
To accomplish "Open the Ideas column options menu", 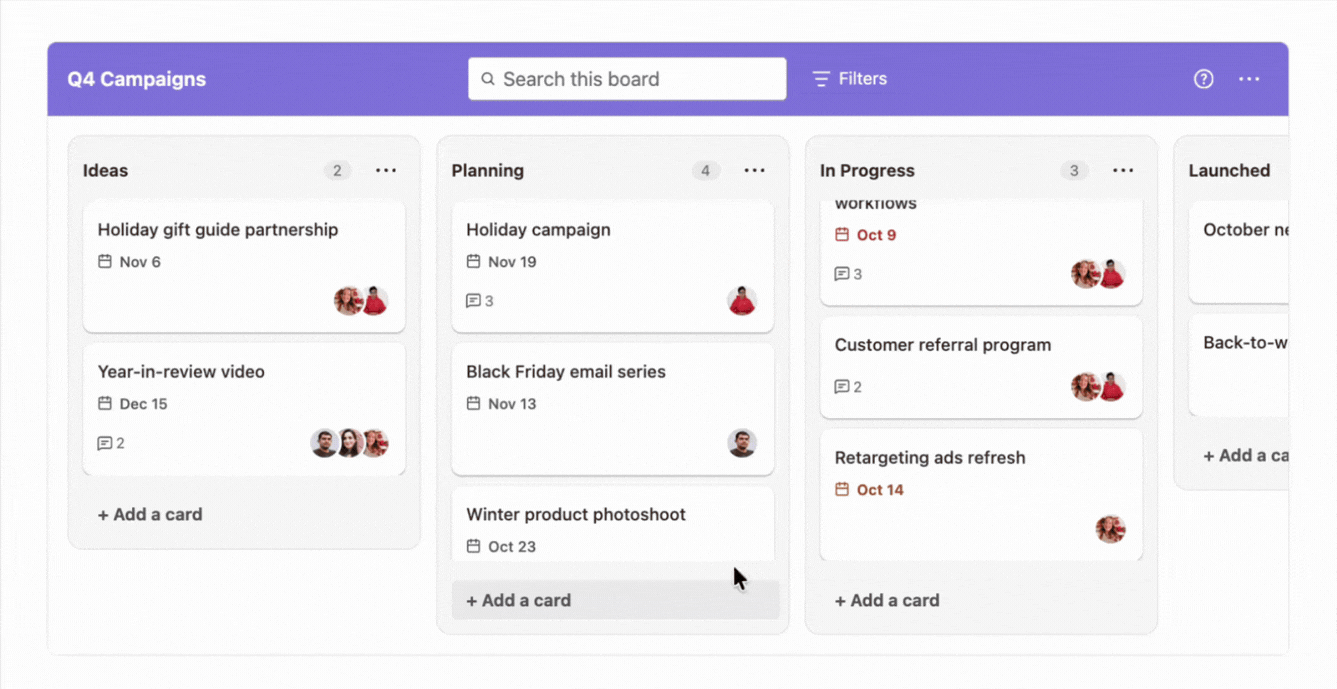I will point(386,171).
